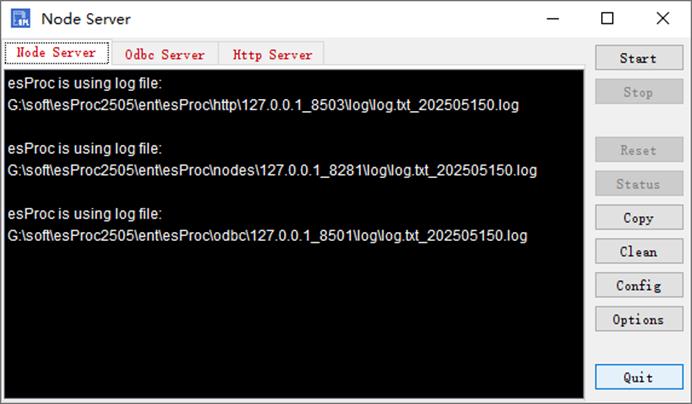
Task: Switch to the Node Server tab
Action: tap(56, 53)
